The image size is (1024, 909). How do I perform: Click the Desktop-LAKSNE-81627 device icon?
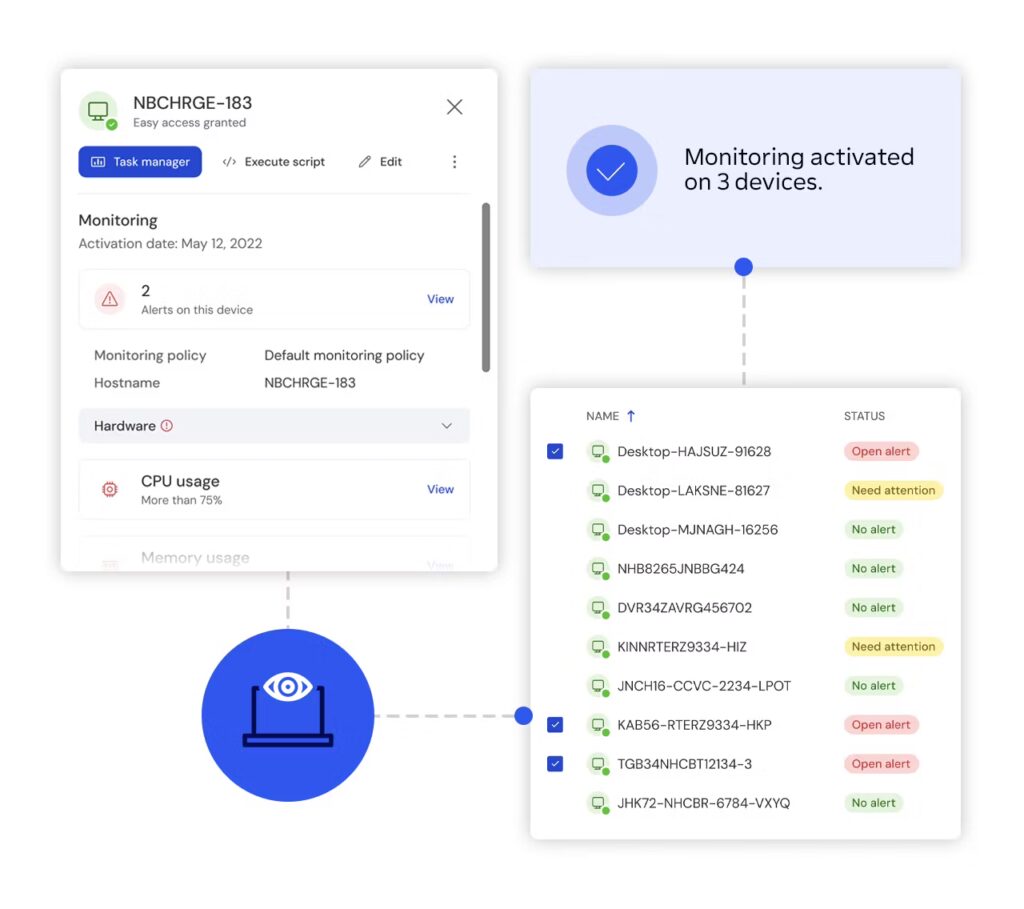(x=598, y=490)
